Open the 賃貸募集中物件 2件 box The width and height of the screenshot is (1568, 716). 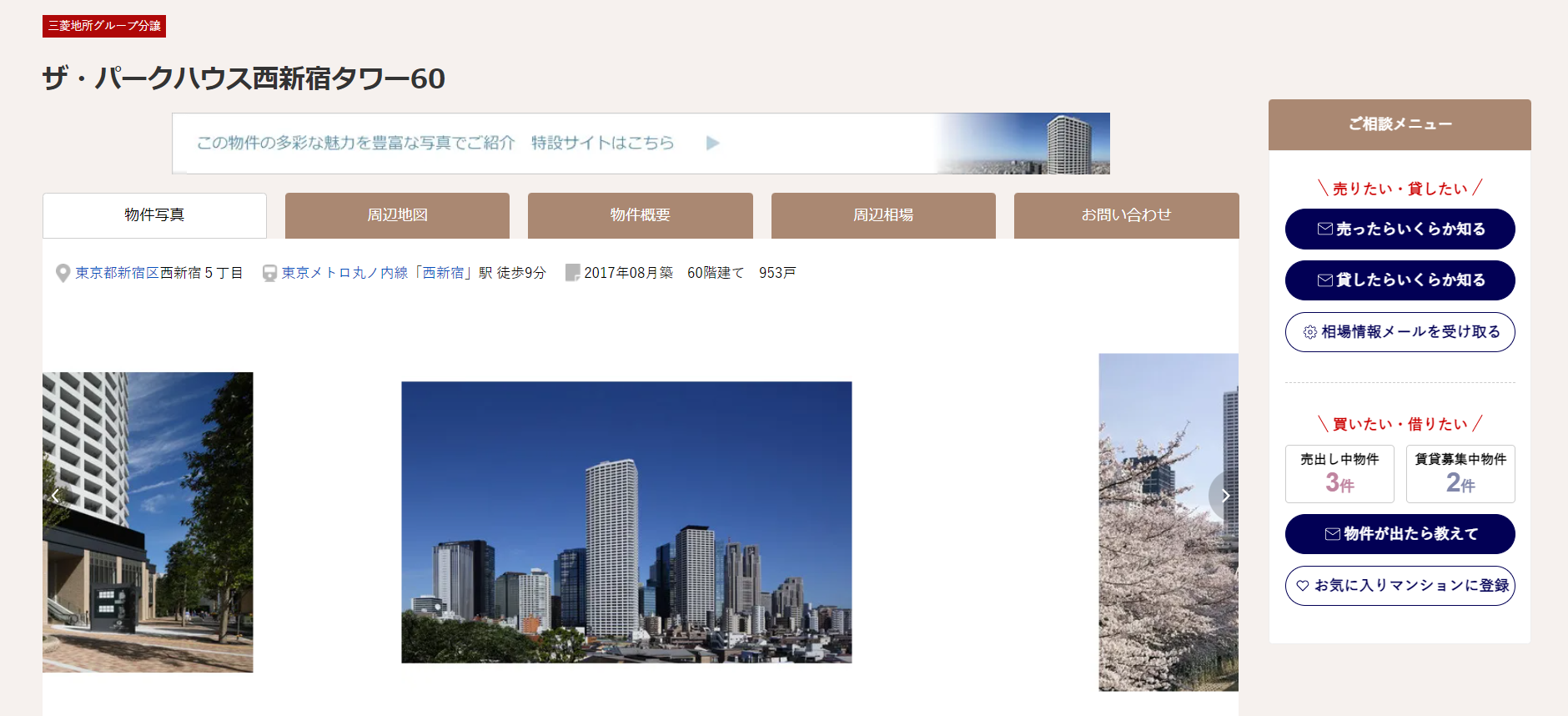pos(1460,474)
